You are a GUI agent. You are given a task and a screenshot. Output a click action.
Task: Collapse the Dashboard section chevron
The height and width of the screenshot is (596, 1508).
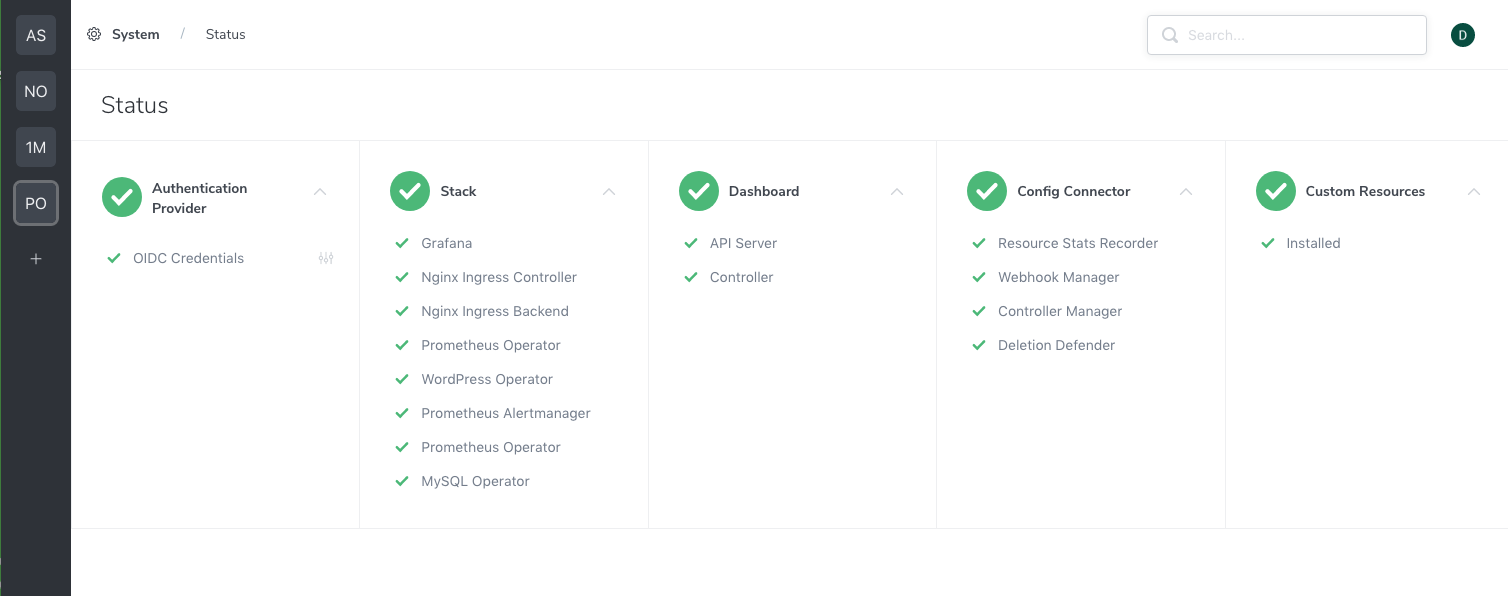click(897, 192)
